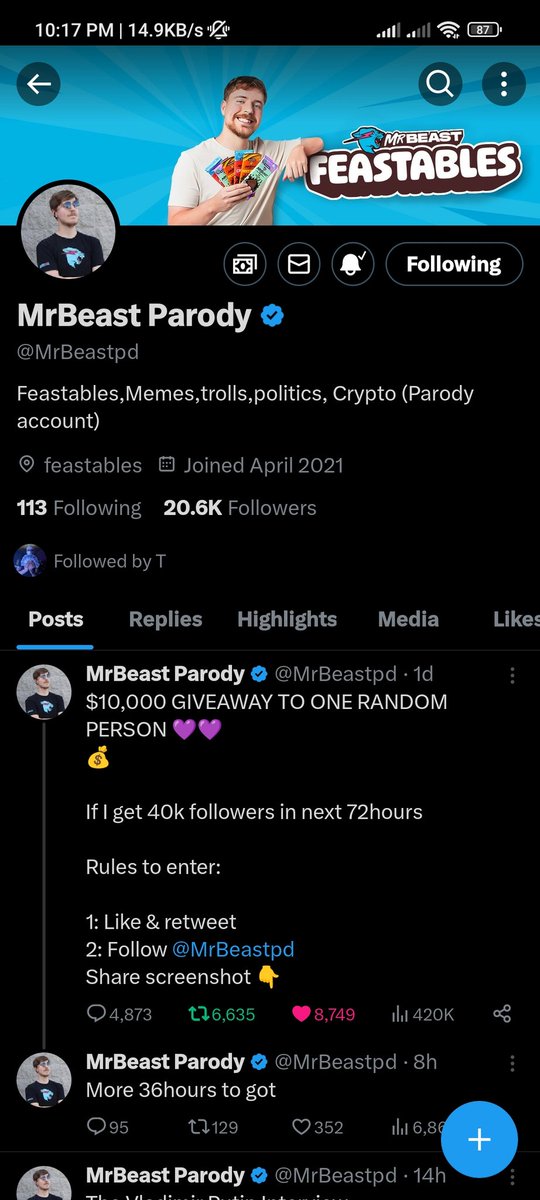
Task: Open options on "More 36hours" post
Action: tap(512, 1063)
